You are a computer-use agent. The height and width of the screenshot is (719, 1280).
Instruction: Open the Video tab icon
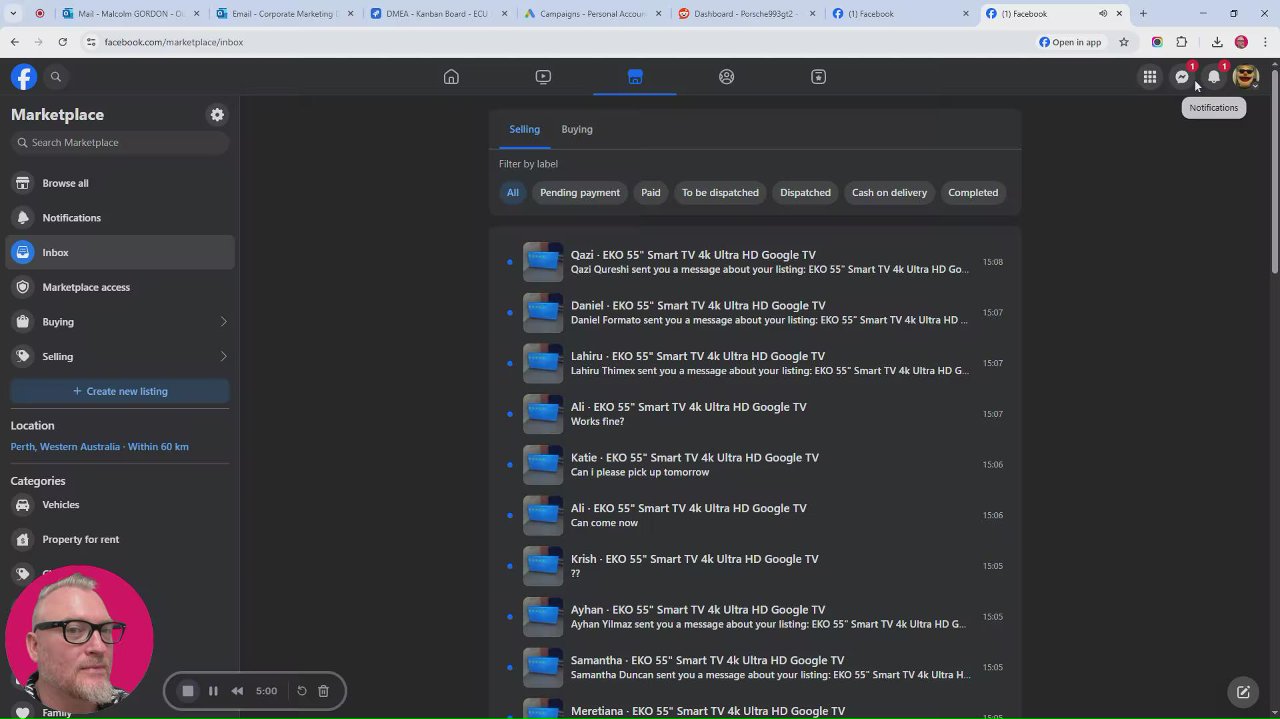tap(543, 77)
